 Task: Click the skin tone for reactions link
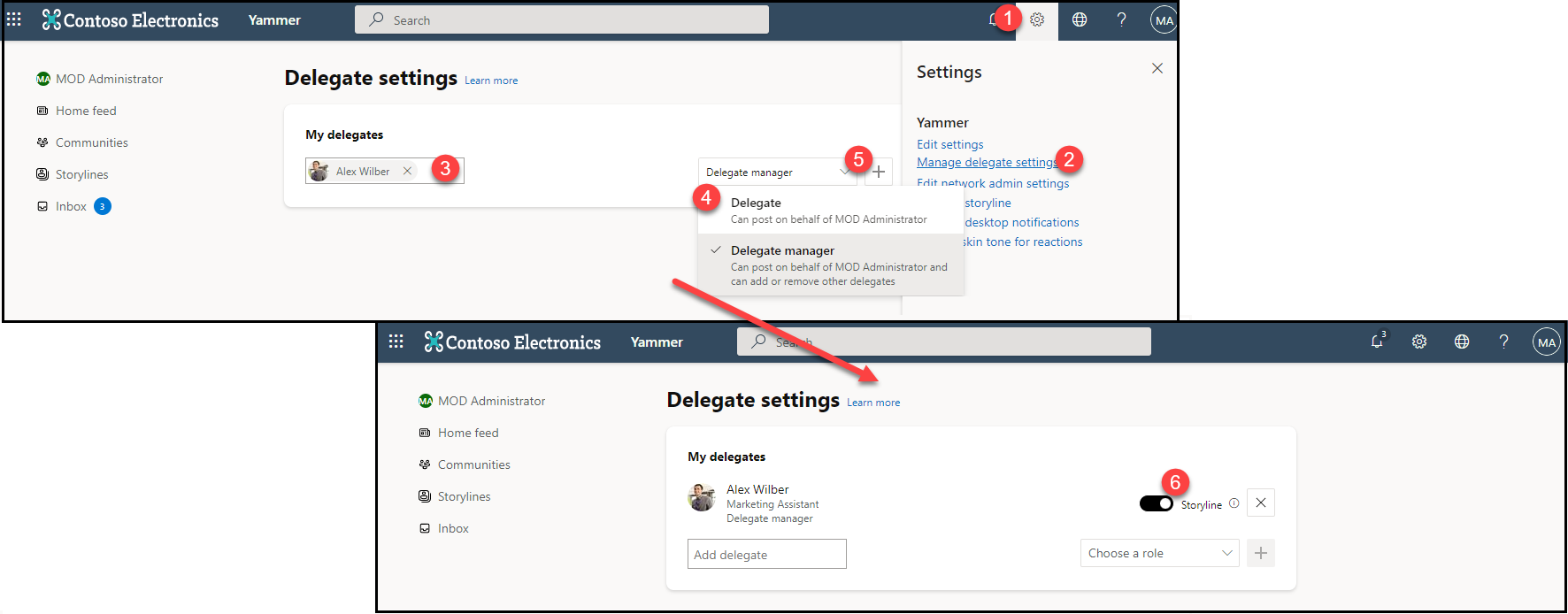pos(1022,242)
